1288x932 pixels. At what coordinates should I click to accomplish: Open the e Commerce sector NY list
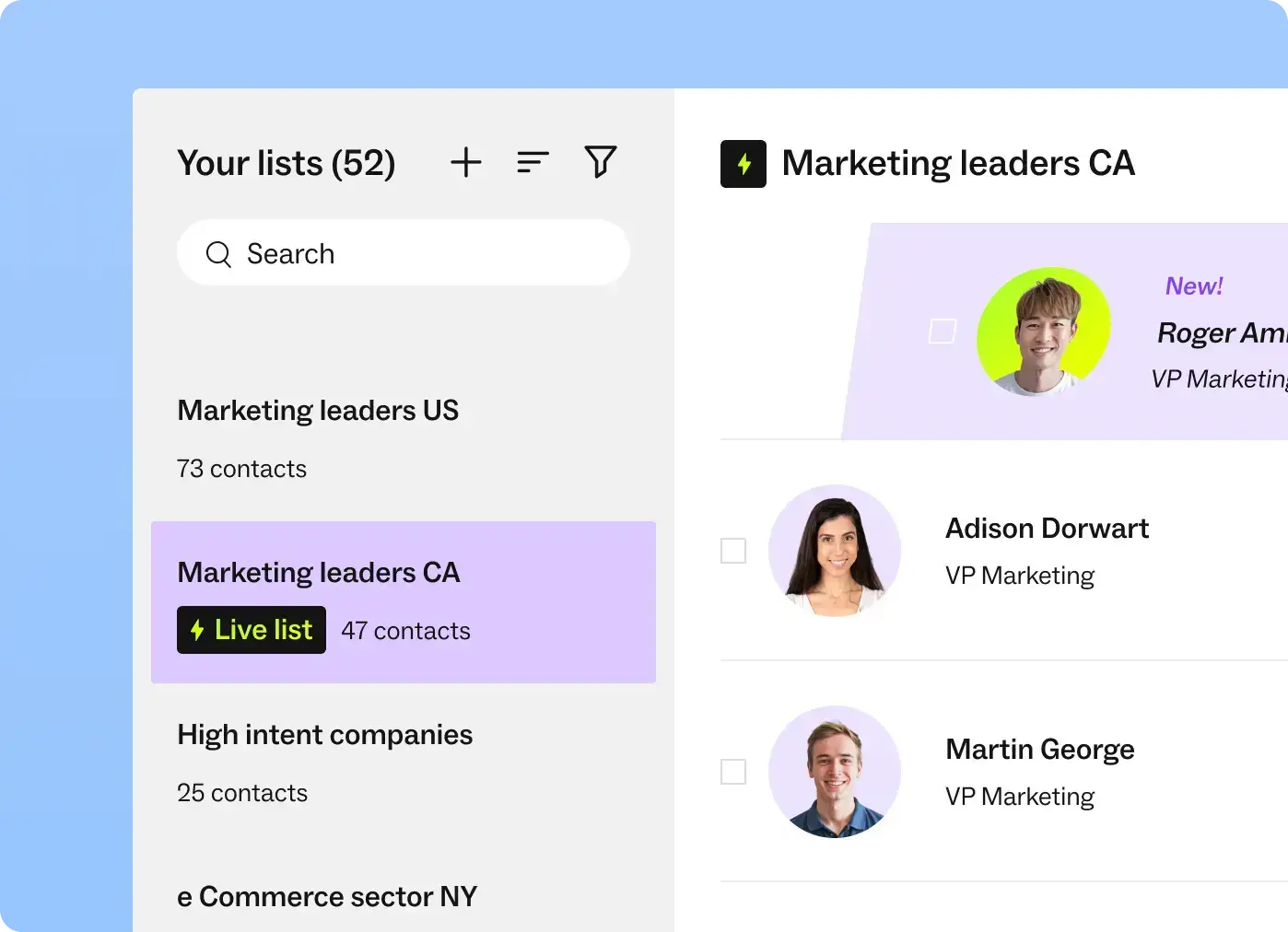coord(327,896)
